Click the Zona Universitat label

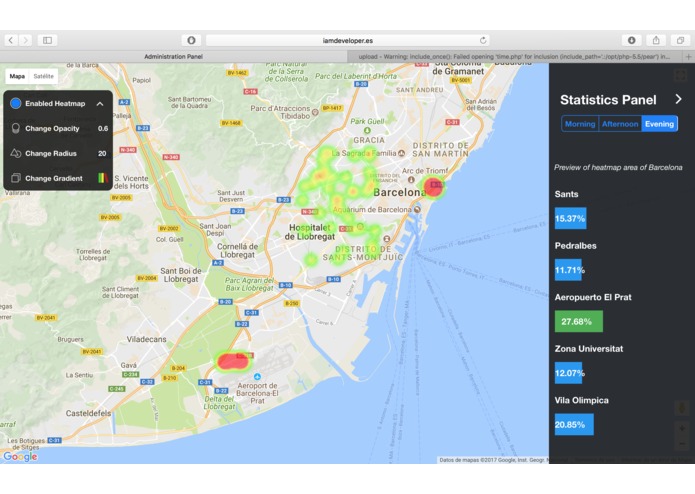pos(589,349)
